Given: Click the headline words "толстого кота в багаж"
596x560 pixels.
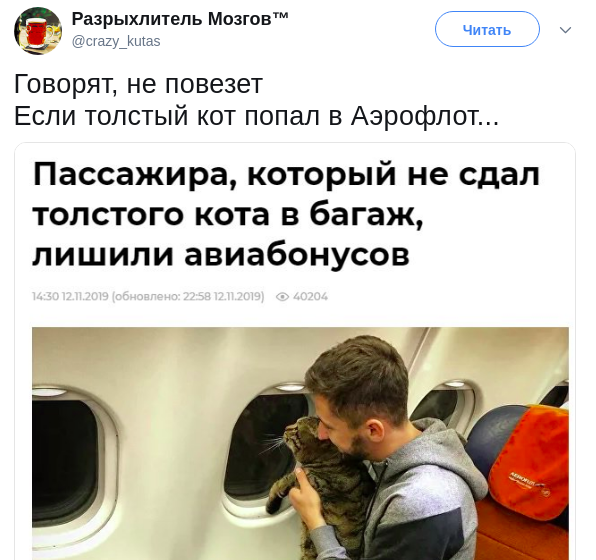Looking at the screenshot, I should click(228, 215).
